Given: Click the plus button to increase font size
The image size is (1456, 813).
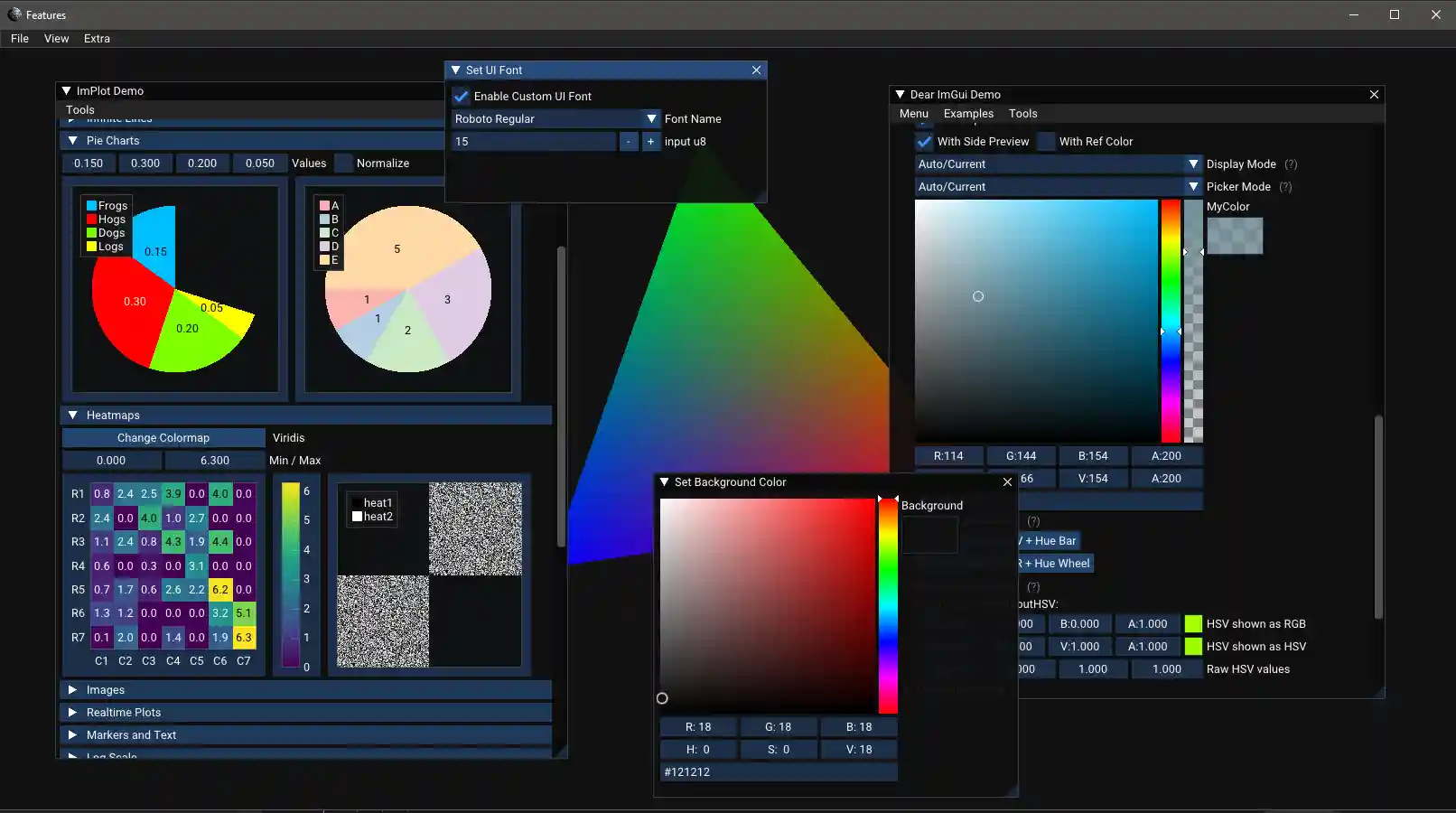Looking at the screenshot, I should tap(650, 142).
